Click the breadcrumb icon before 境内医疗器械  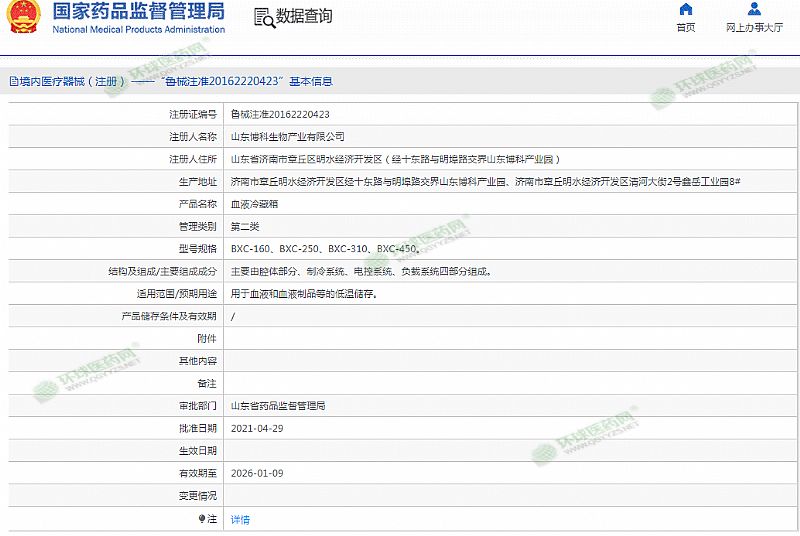pyautogui.click(x=13, y=81)
